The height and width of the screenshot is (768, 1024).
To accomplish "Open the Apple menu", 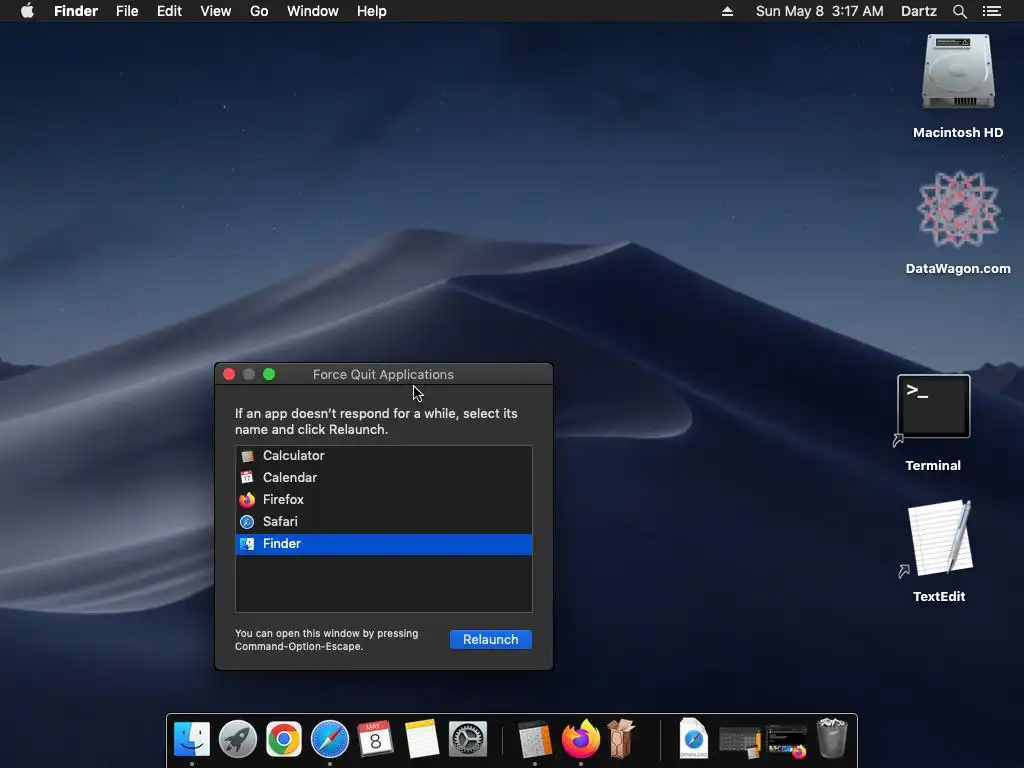I will tap(27, 11).
